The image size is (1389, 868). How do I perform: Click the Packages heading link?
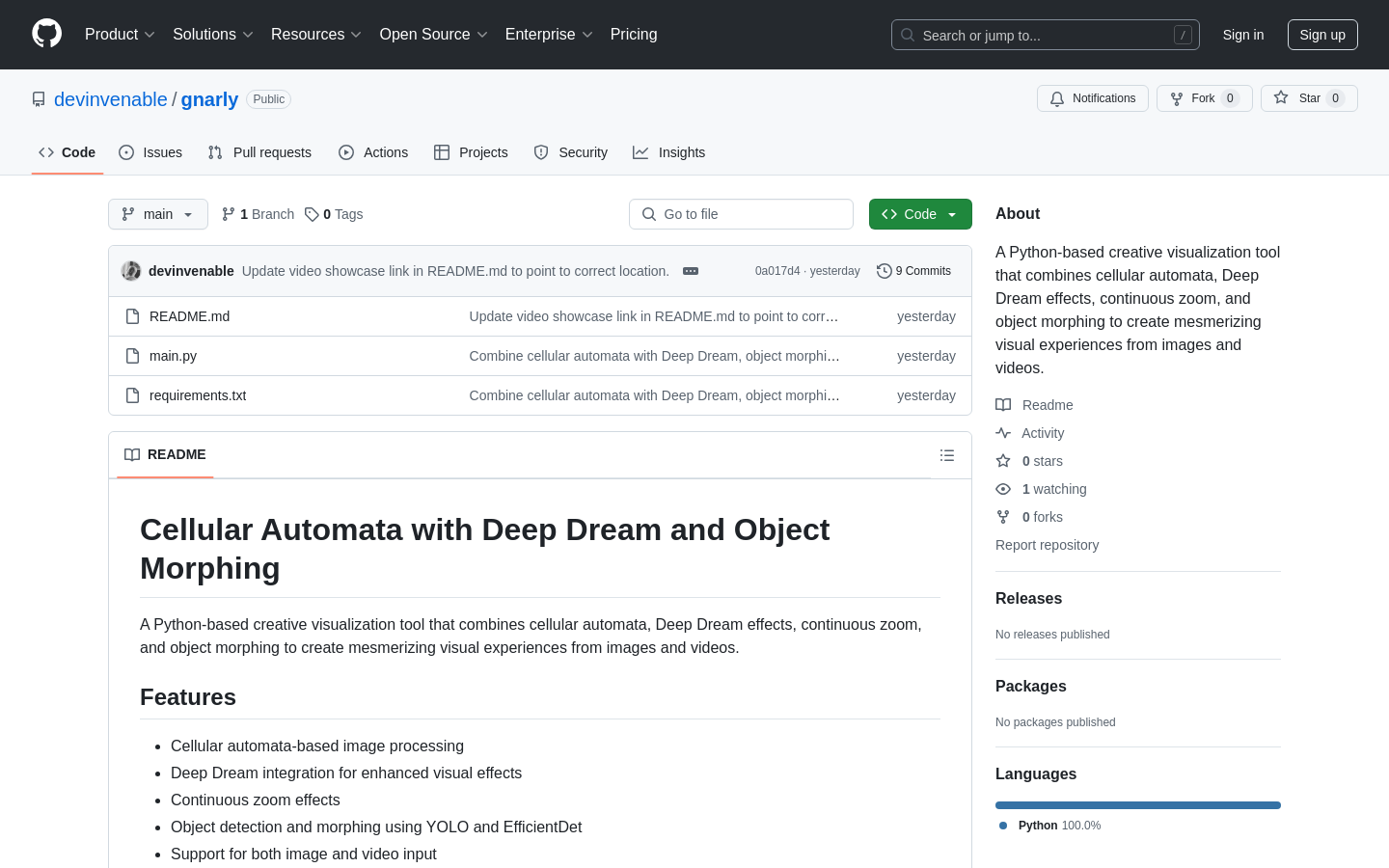coord(1031,686)
